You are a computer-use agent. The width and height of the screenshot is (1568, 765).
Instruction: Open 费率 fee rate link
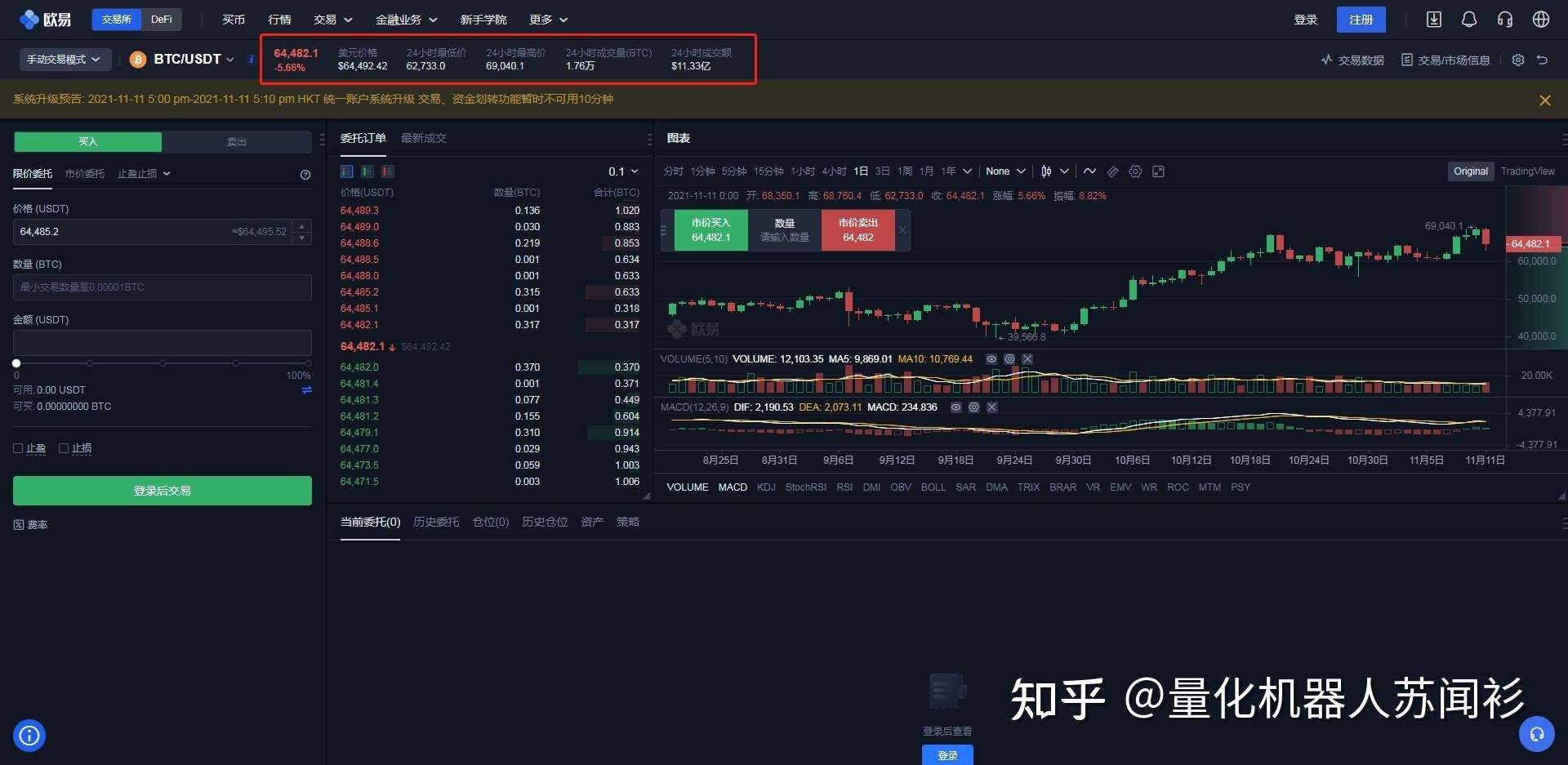pos(31,525)
